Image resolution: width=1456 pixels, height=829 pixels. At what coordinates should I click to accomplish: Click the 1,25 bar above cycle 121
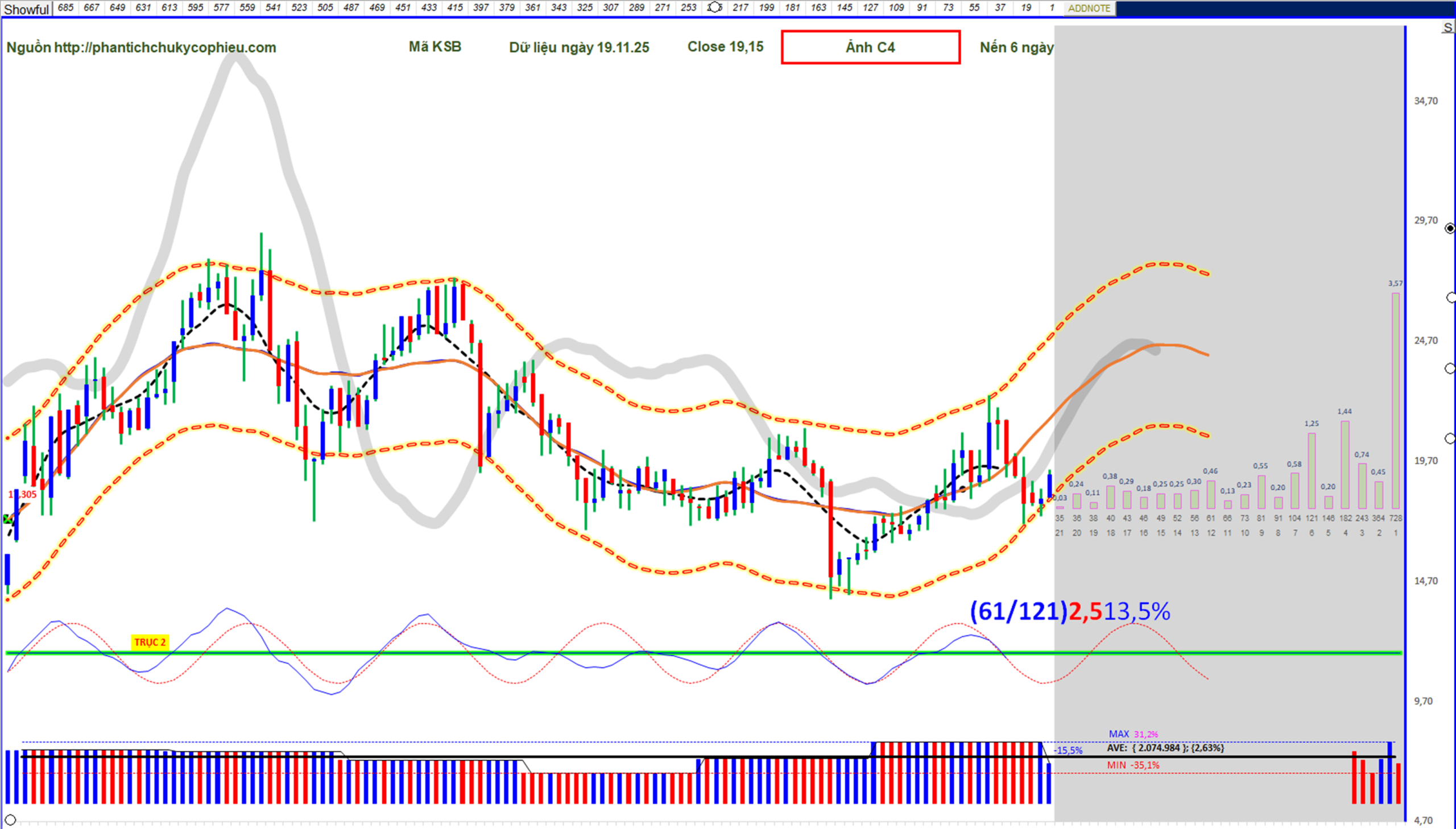coord(1312,470)
